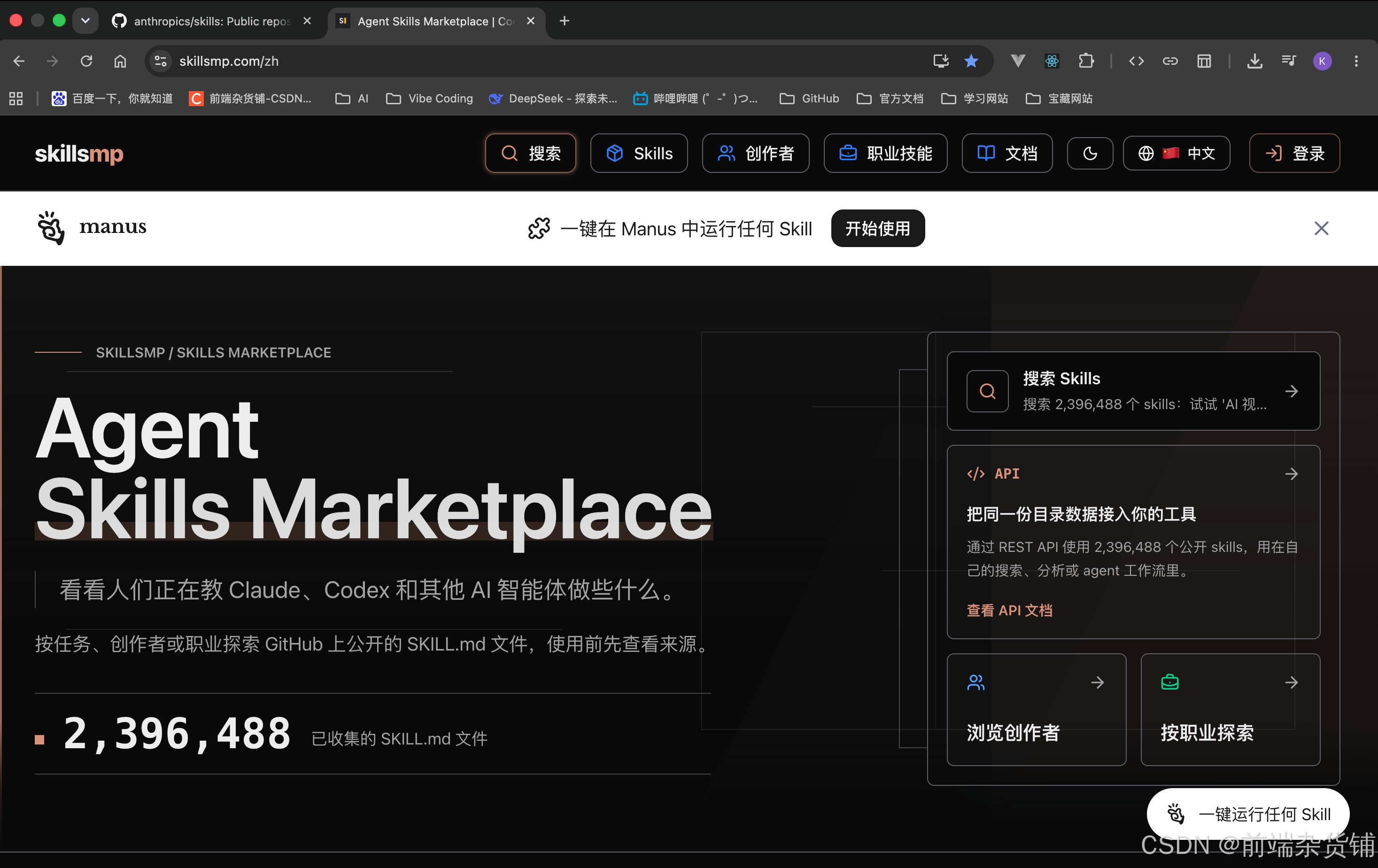
Task: Expand the tab search dropdown arrow
Action: [x=85, y=21]
